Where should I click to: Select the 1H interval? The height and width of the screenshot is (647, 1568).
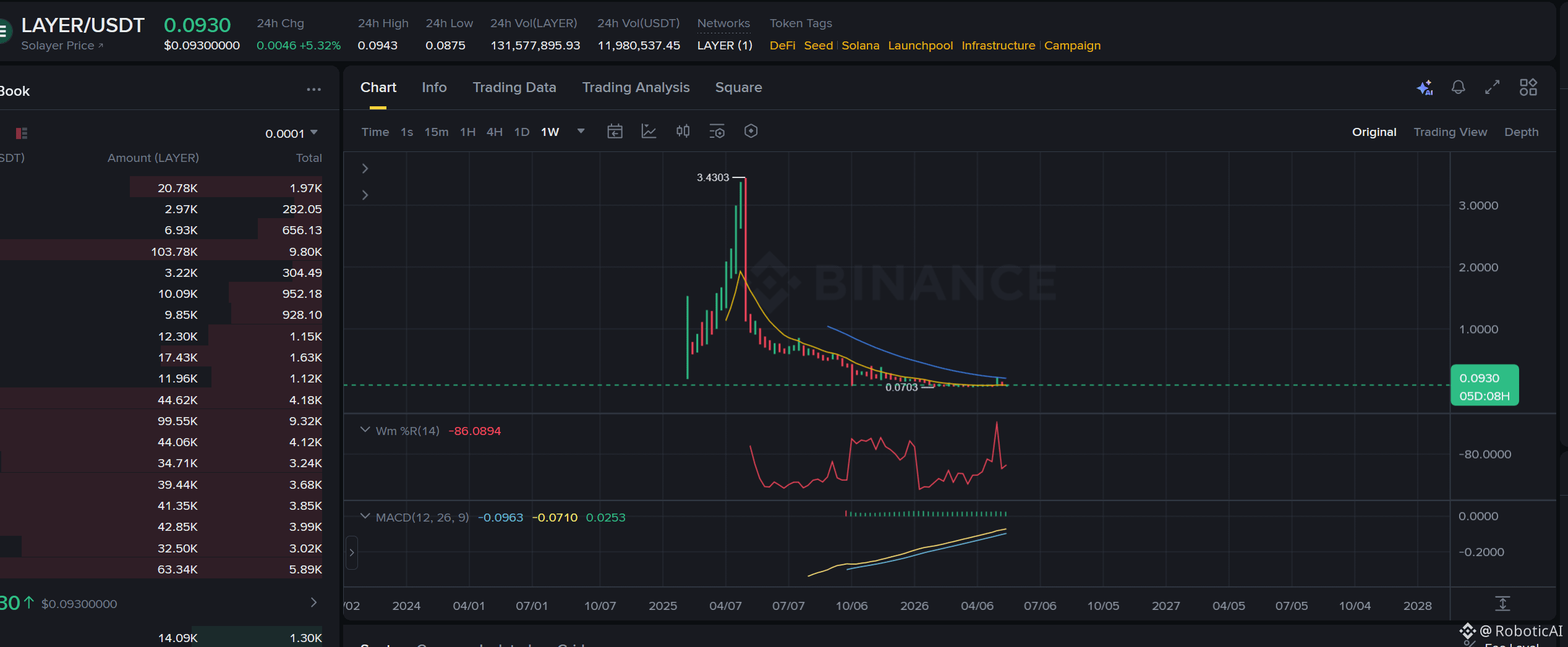pos(467,132)
